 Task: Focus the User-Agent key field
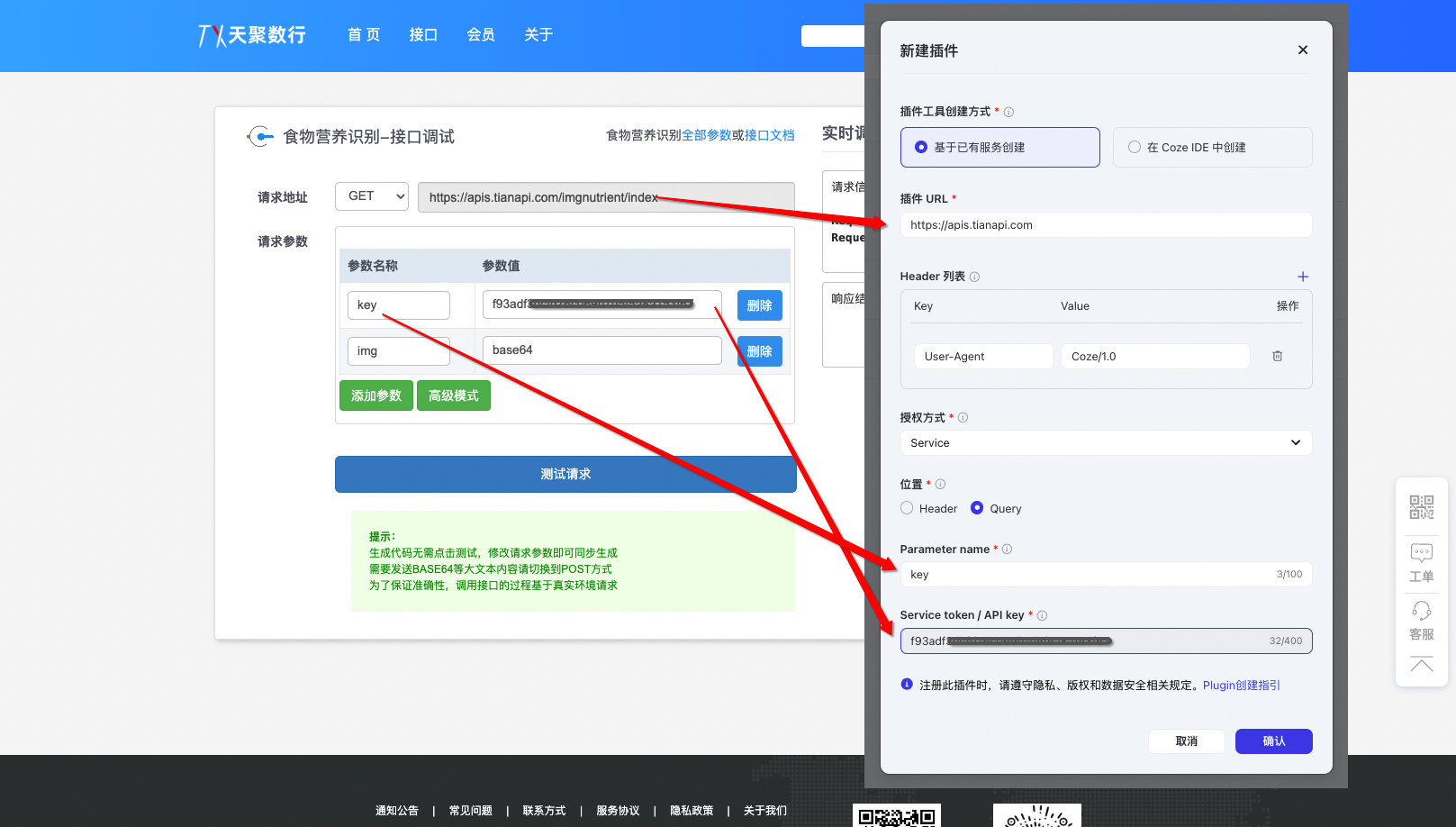click(983, 356)
